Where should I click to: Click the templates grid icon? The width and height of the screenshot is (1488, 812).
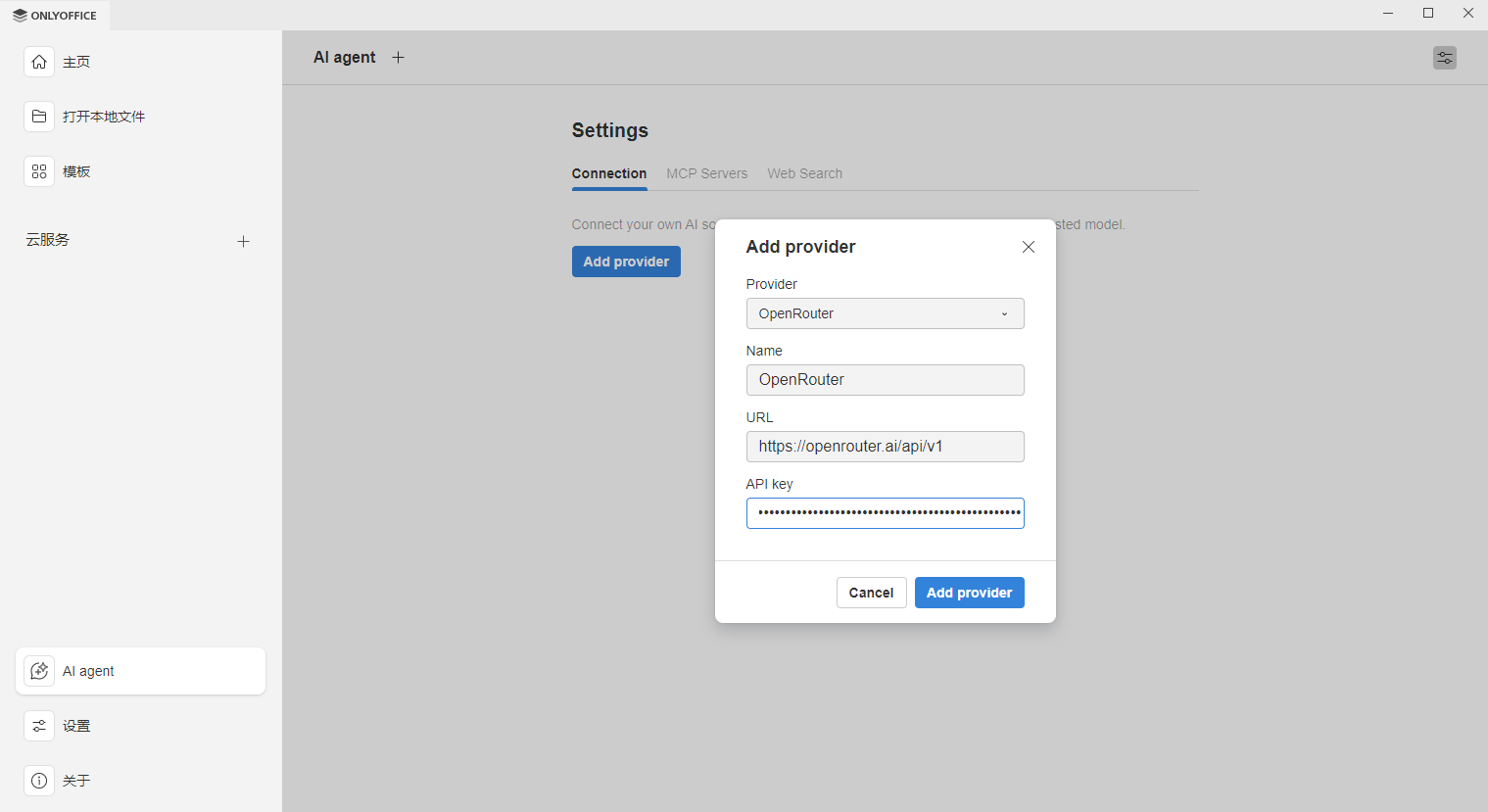coord(39,171)
